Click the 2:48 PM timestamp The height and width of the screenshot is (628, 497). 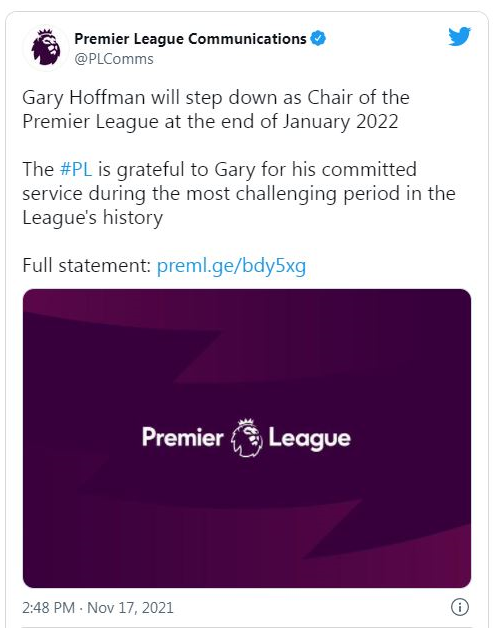(48, 608)
